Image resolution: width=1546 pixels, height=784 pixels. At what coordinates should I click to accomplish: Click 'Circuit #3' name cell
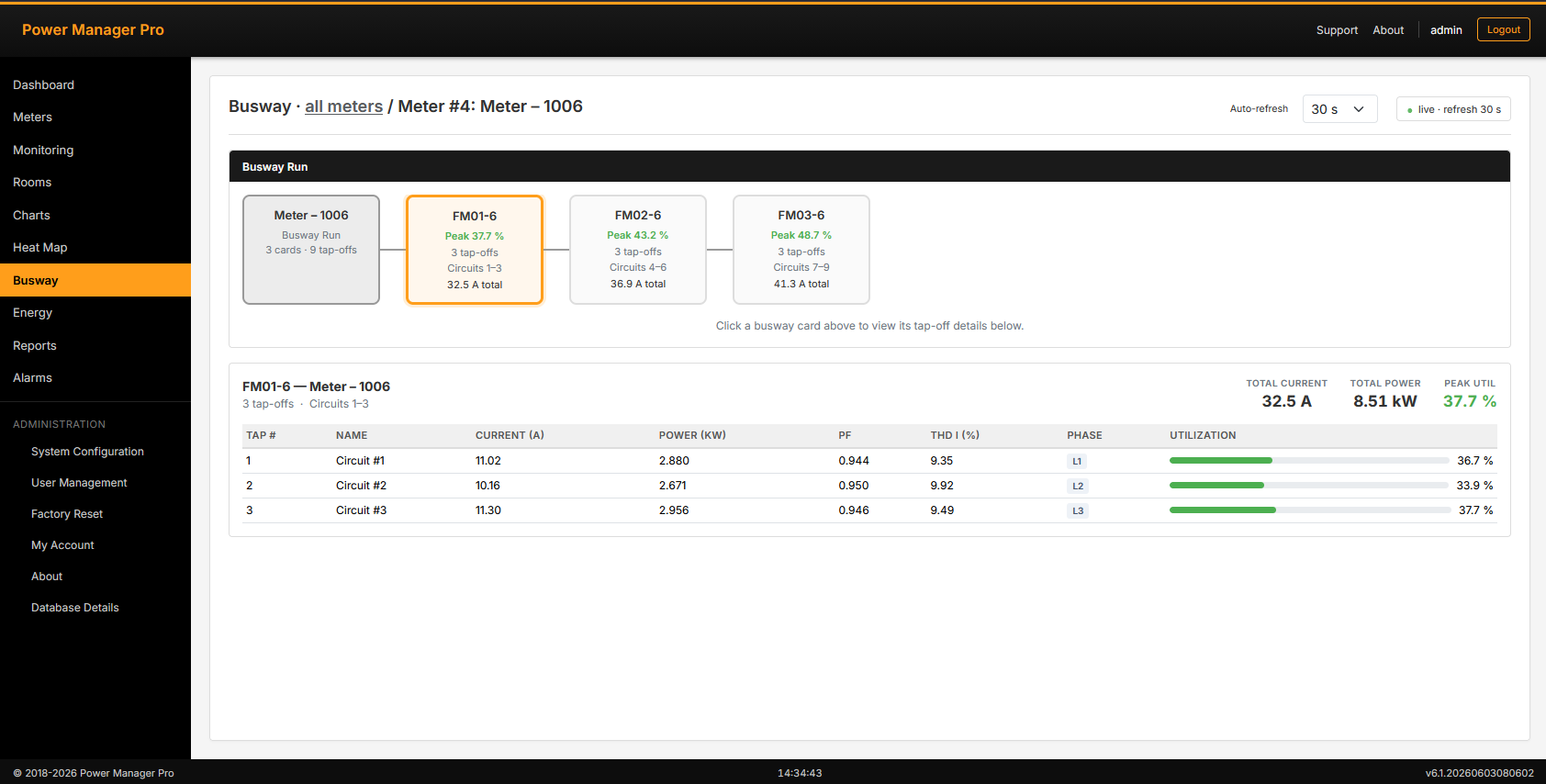[x=361, y=510]
